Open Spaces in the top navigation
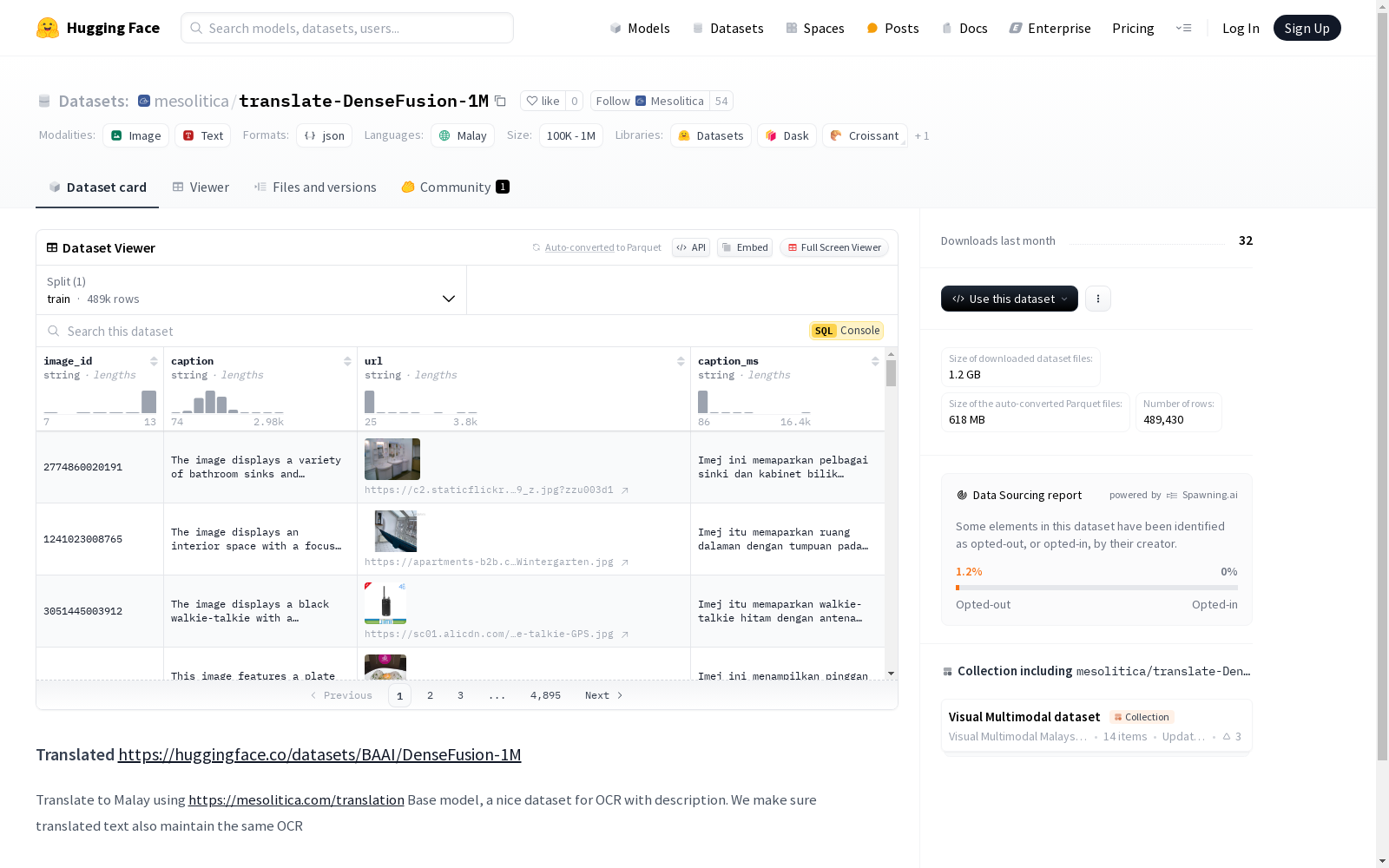The height and width of the screenshot is (868, 1389). point(815,28)
